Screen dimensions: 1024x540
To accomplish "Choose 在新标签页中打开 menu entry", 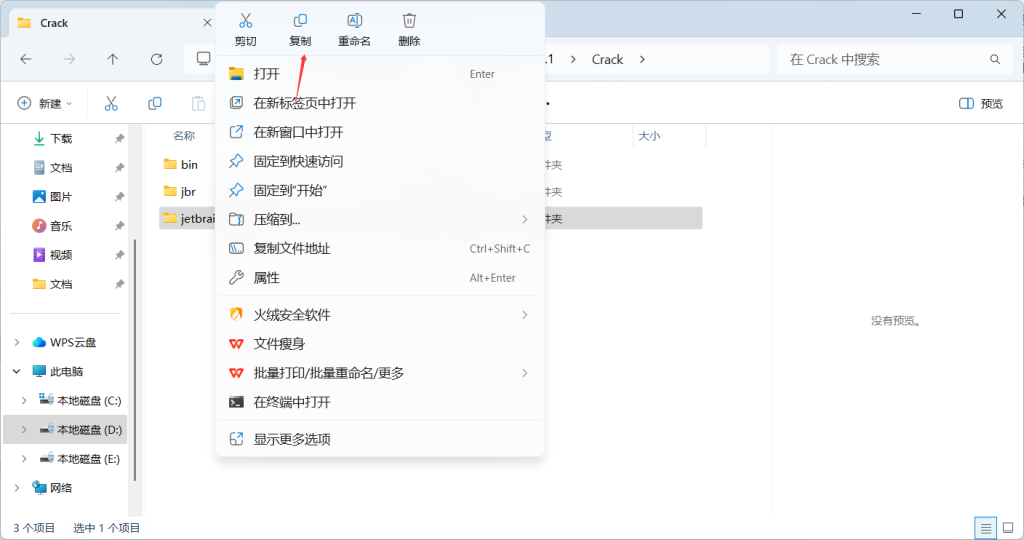I will pyautogui.click(x=379, y=103).
